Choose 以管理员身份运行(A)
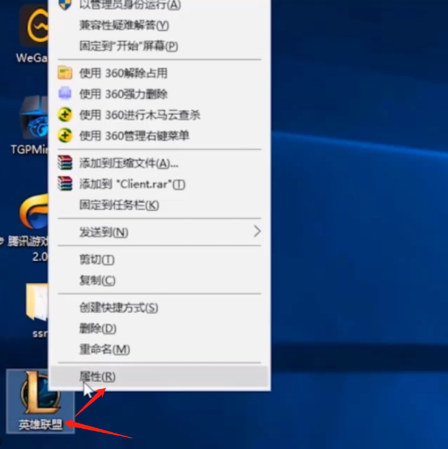448x449 pixels. click(159, 4)
